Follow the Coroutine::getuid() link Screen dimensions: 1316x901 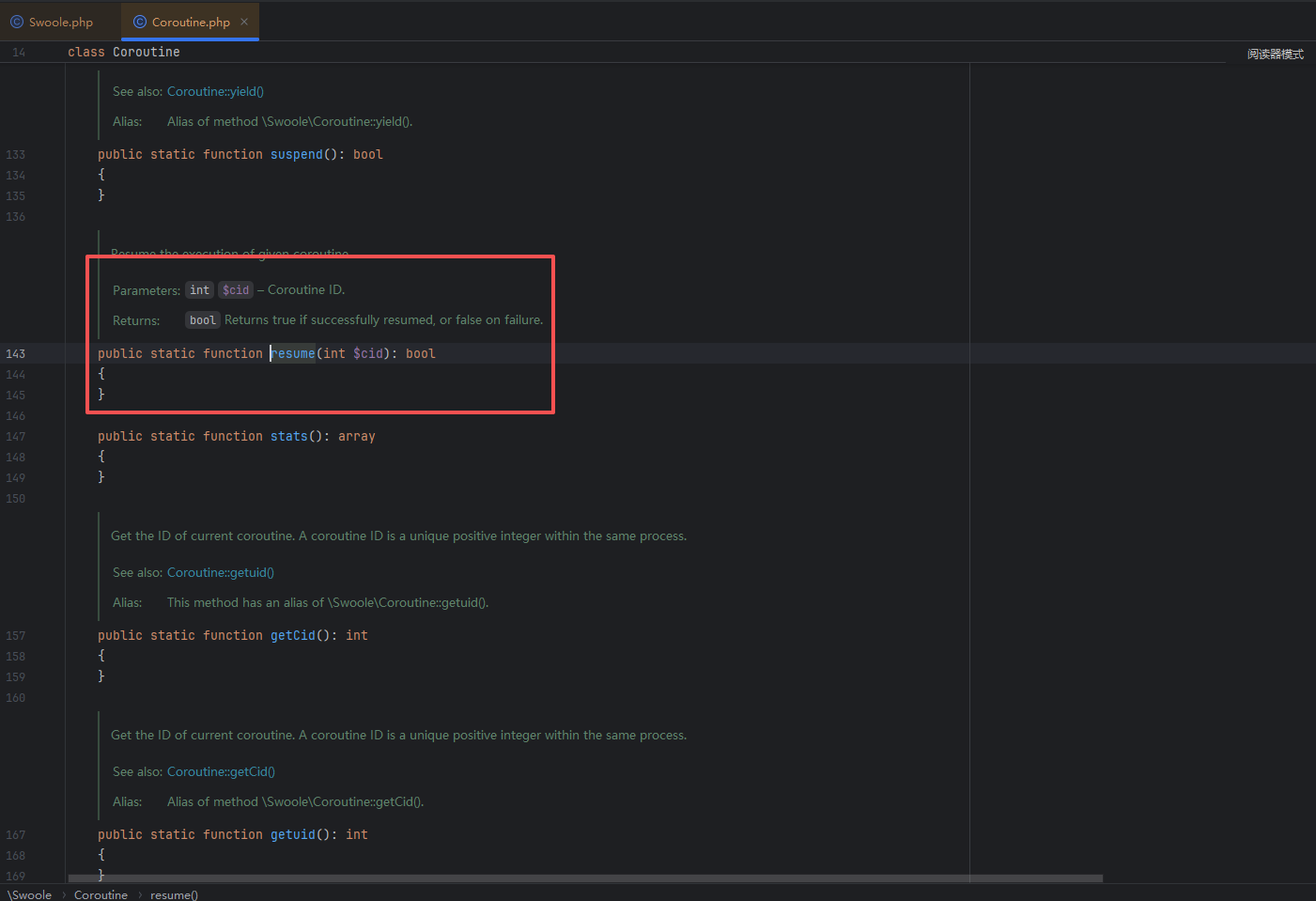coord(221,572)
